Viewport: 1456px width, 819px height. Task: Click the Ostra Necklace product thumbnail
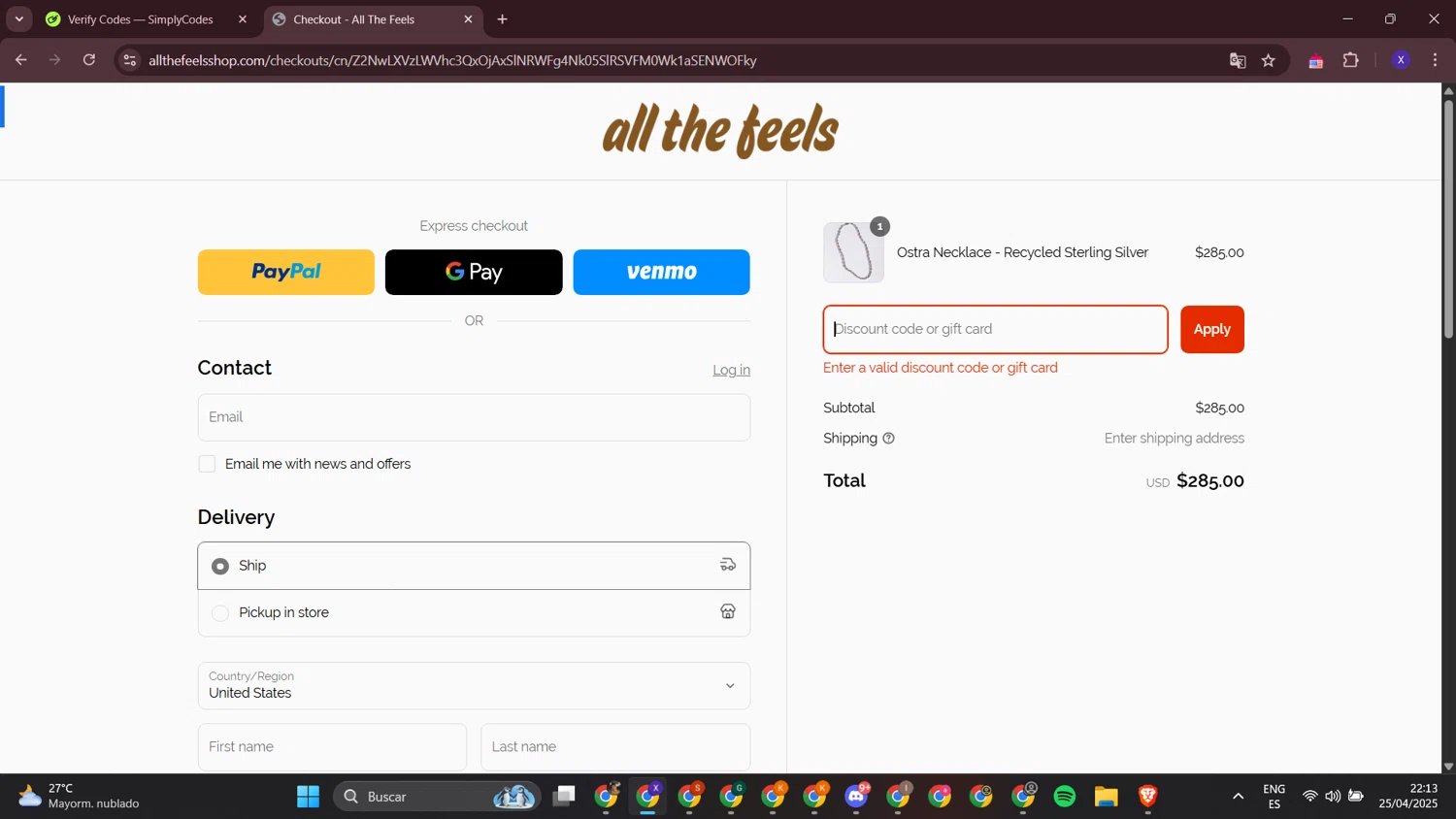tap(854, 252)
